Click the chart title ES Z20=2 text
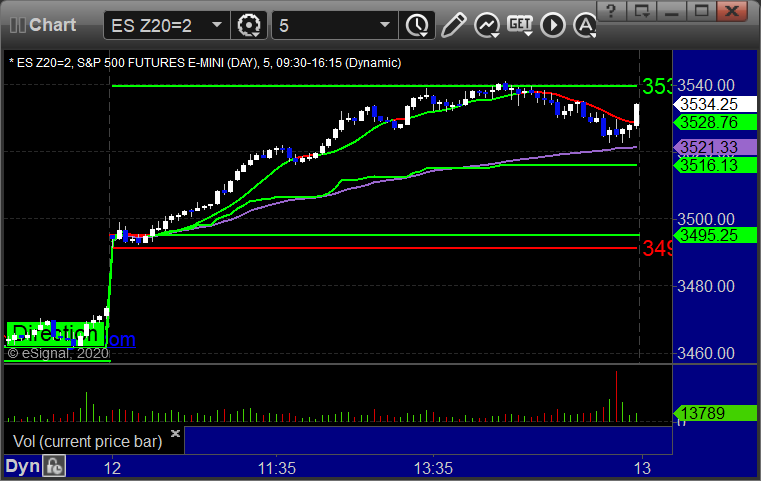 [x=205, y=63]
